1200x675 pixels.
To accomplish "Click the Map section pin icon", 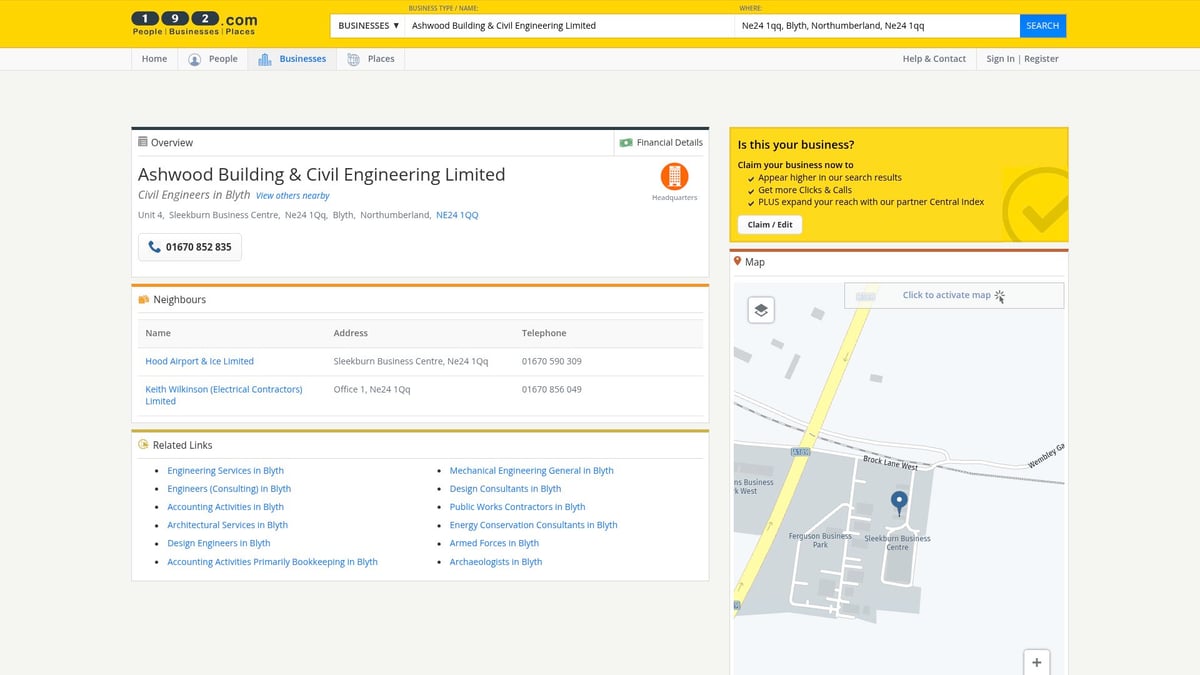I will (x=737, y=262).
